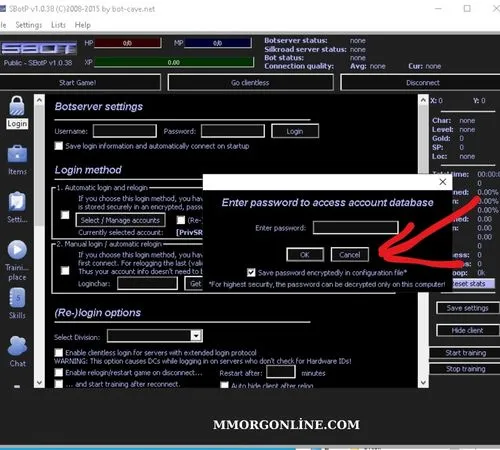The width and height of the screenshot is (500, 450).
Task: Cancel the password dialog
Action: click(x=350, y=255)
